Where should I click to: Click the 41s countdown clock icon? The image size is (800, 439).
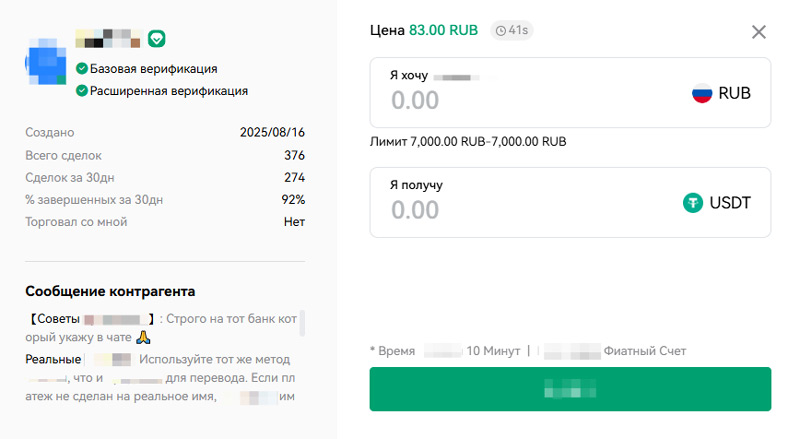point(501,31)
